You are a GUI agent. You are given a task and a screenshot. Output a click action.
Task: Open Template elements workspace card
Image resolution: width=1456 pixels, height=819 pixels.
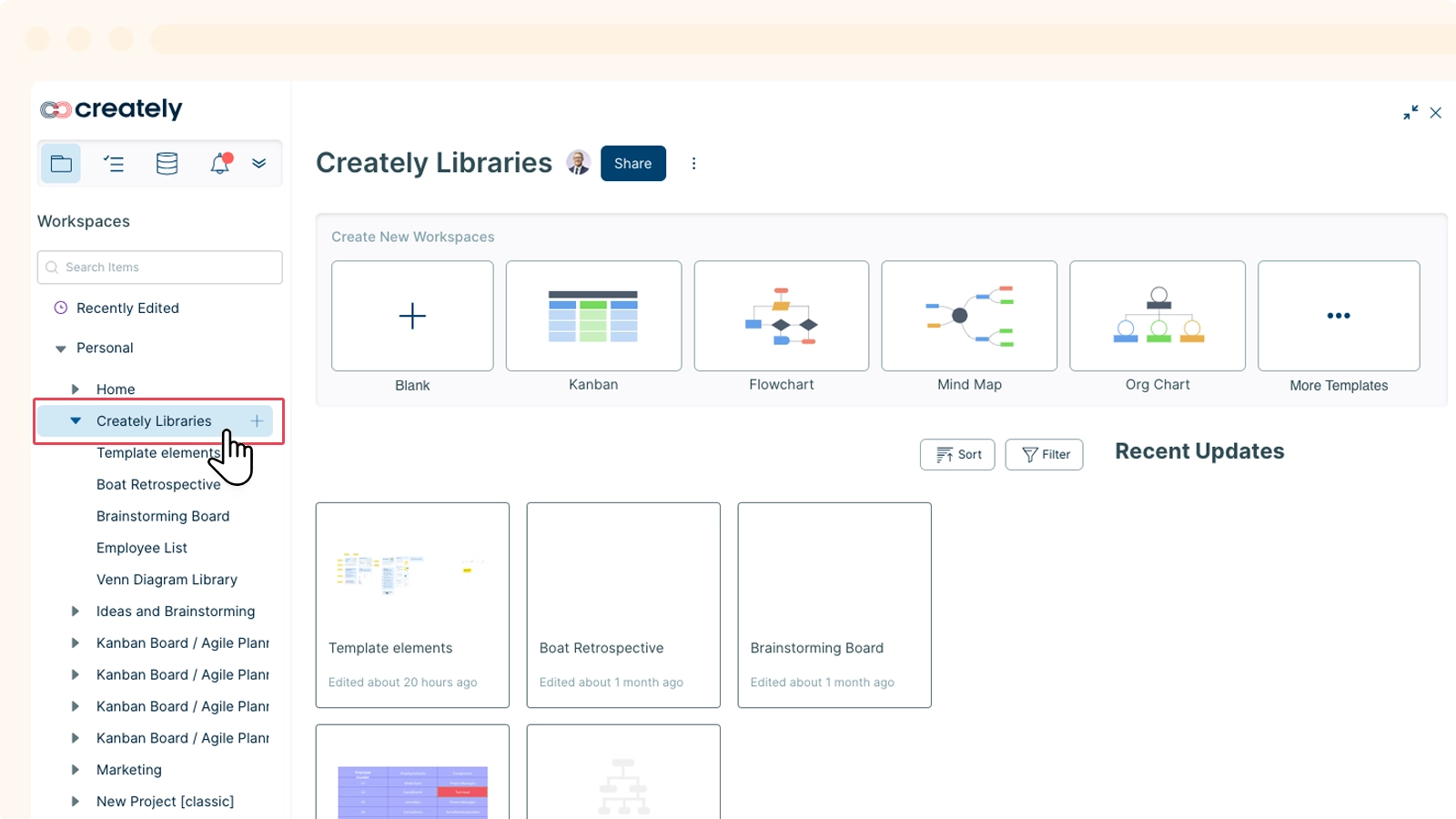412,605
